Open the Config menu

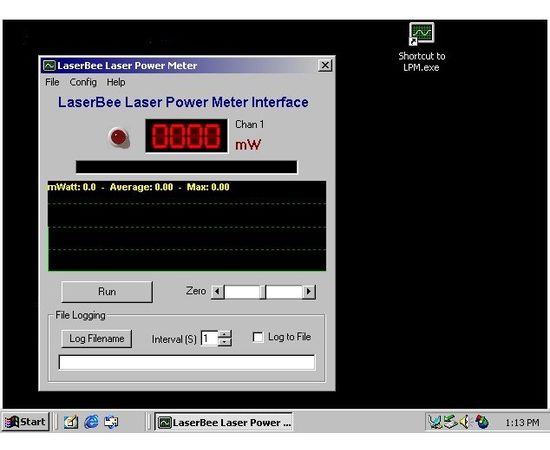[x=83, y=82]
